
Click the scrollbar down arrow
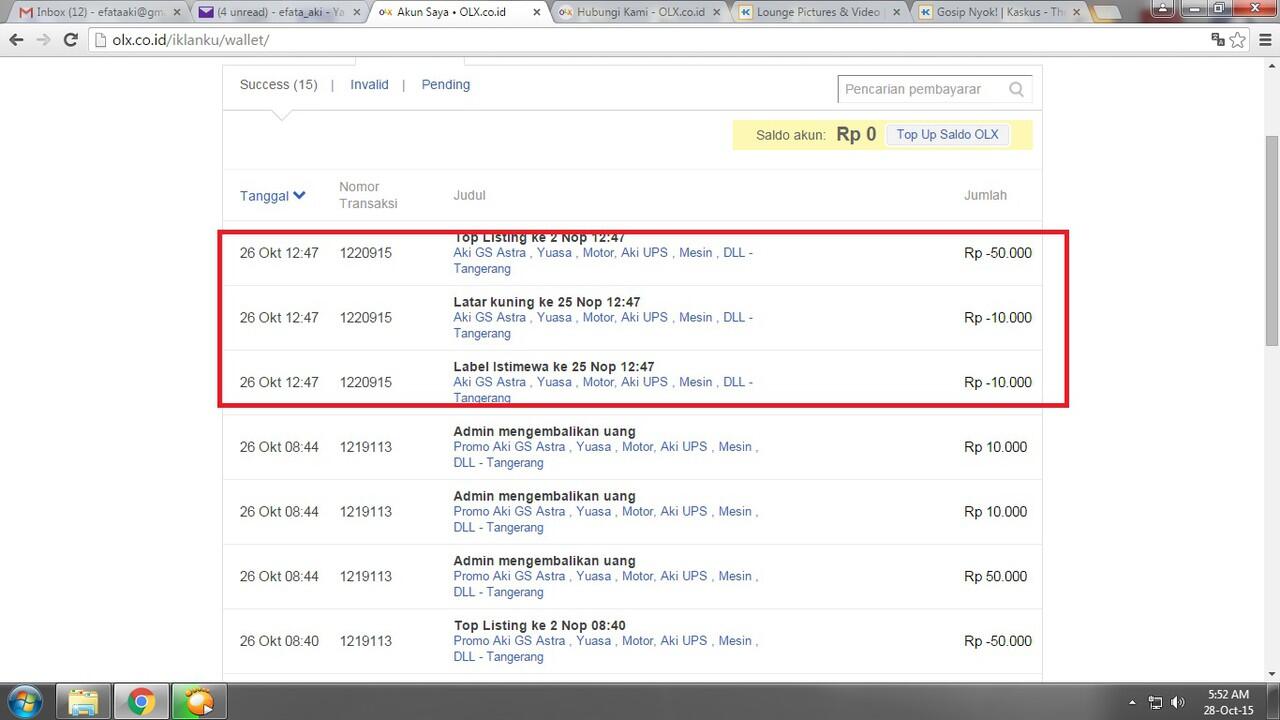tap(1272, 674)
